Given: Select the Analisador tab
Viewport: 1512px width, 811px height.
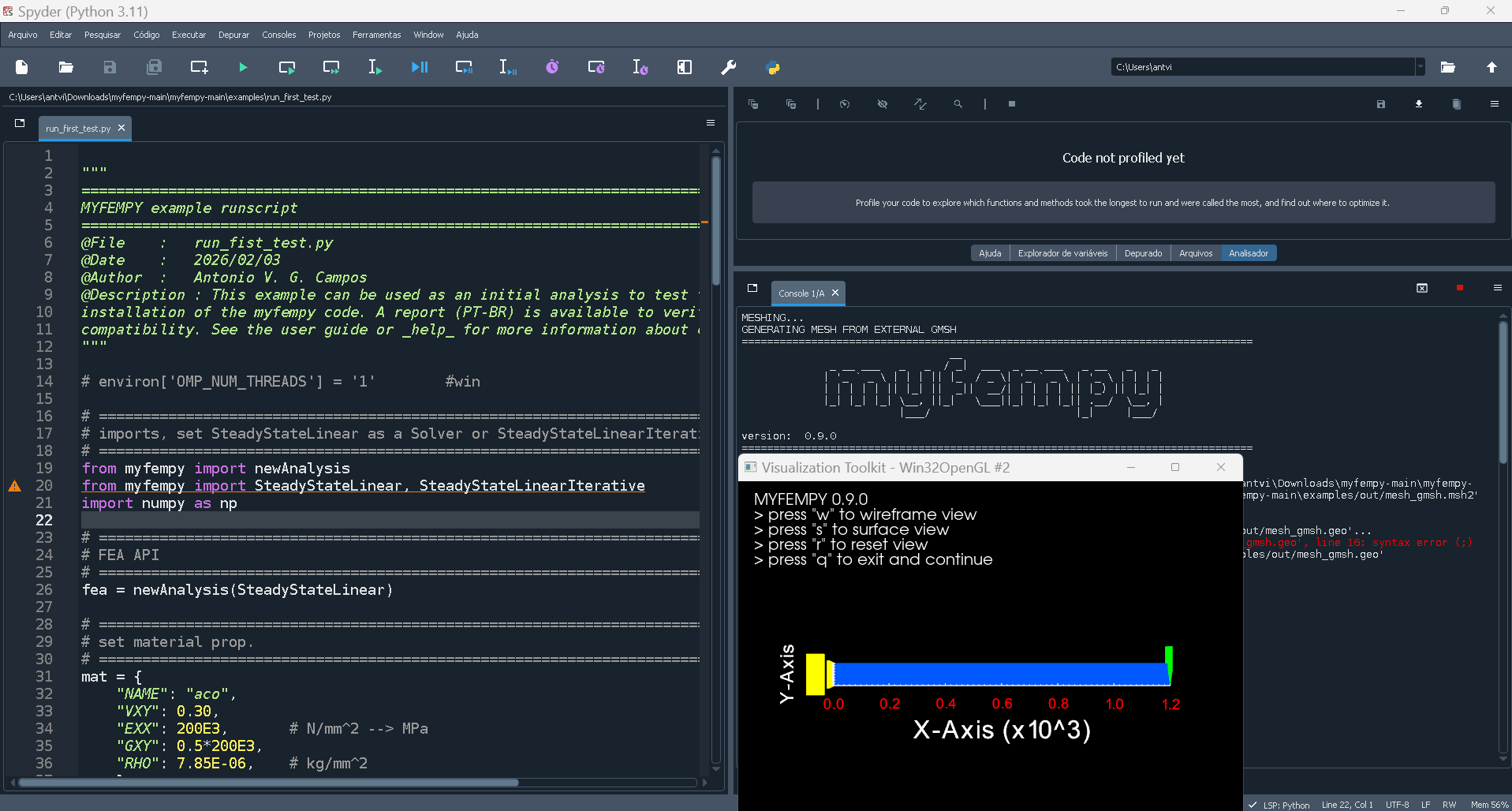Looking at the screenshot, I should tap(1249, 253).
